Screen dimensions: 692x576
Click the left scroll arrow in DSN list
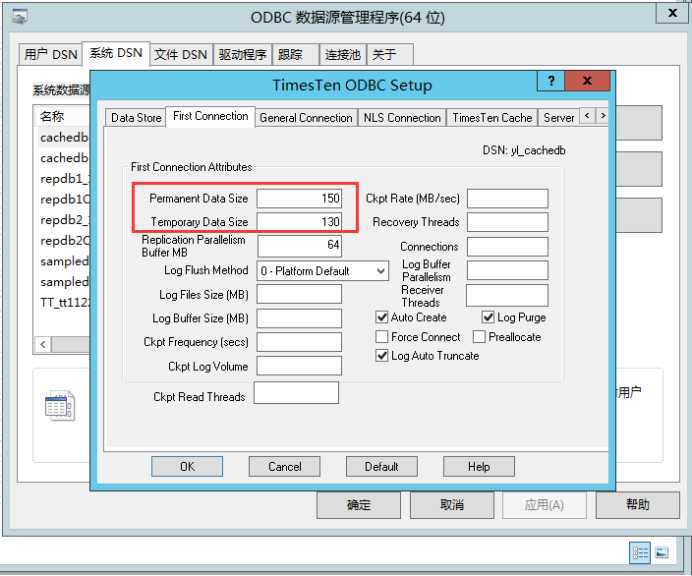coord(43,344)
